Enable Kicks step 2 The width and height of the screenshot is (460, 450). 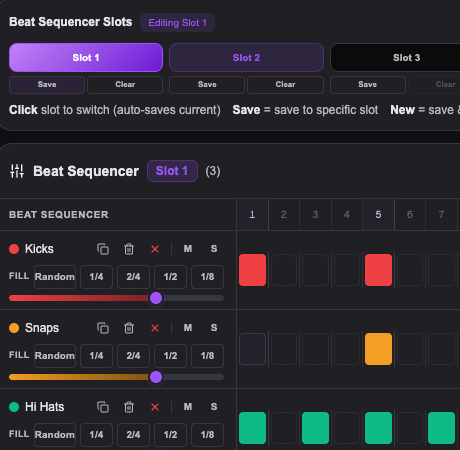(x=284, y=270)
